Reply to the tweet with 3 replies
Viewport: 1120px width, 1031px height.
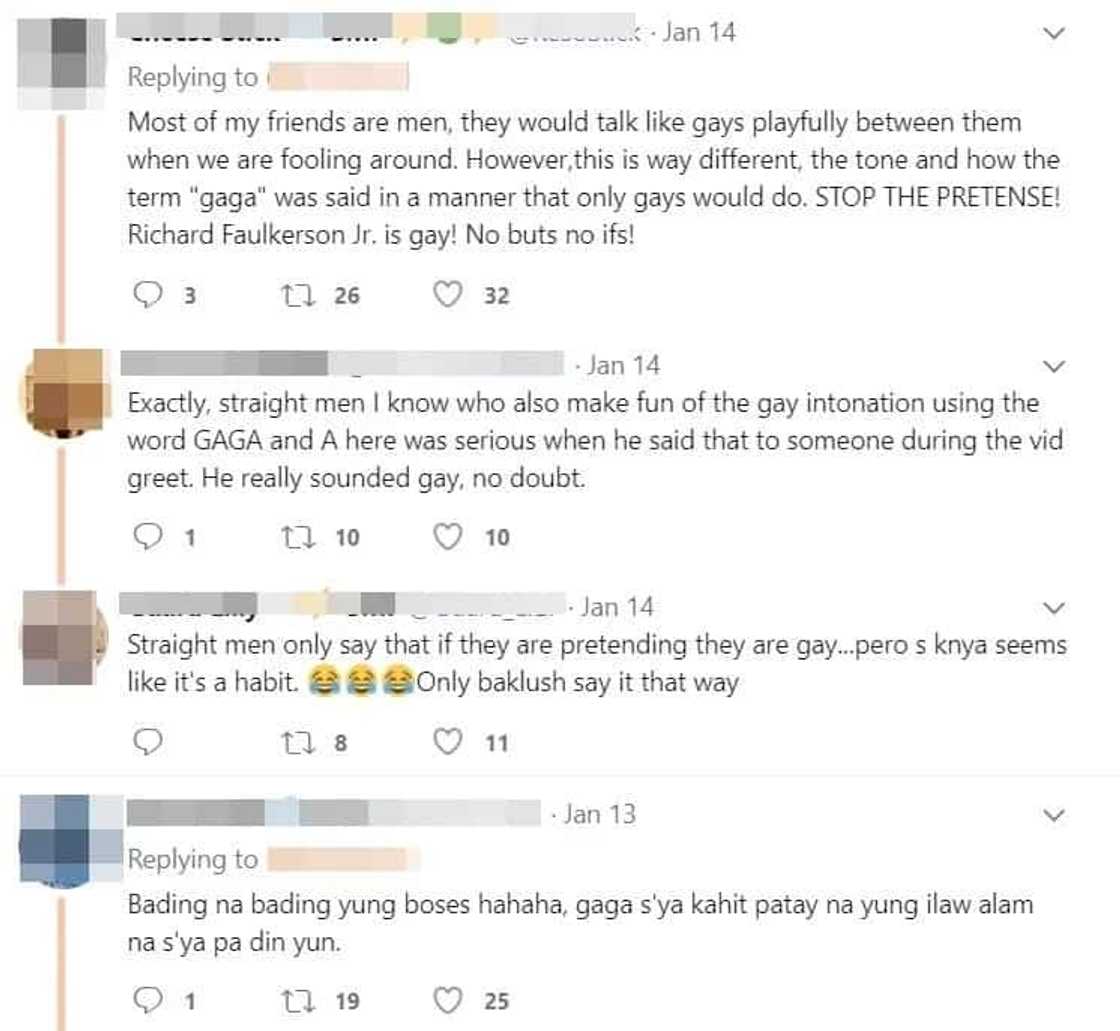pyautogui.click(x=148, y=294)
